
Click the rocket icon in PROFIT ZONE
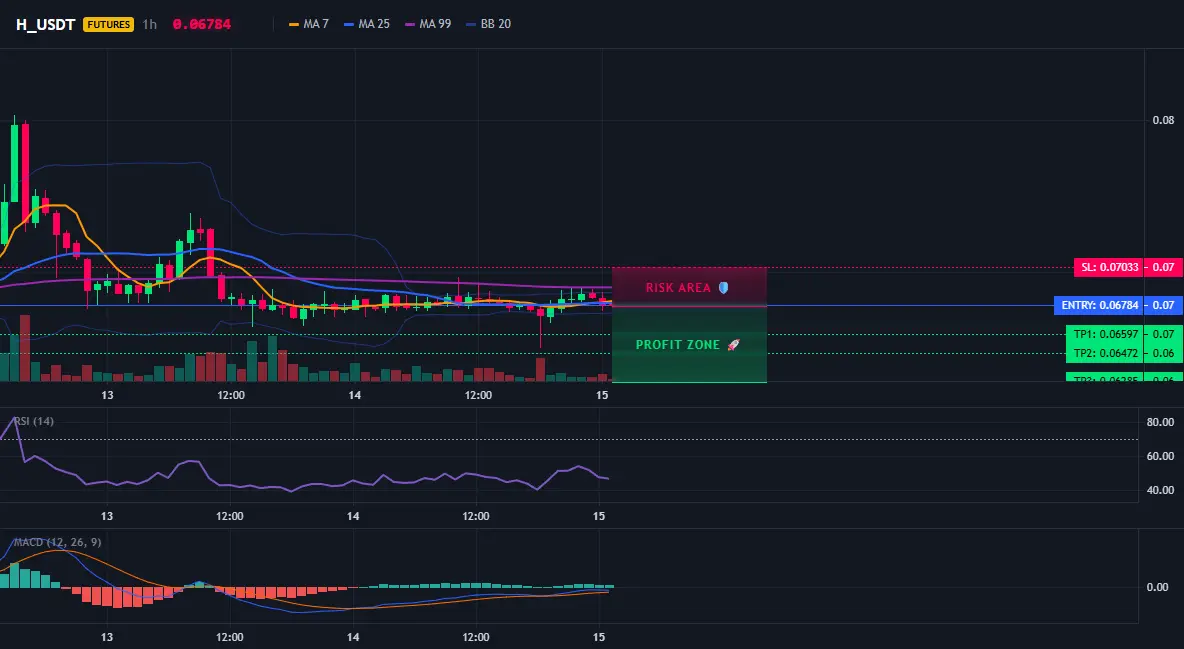[x=733, y=345]
